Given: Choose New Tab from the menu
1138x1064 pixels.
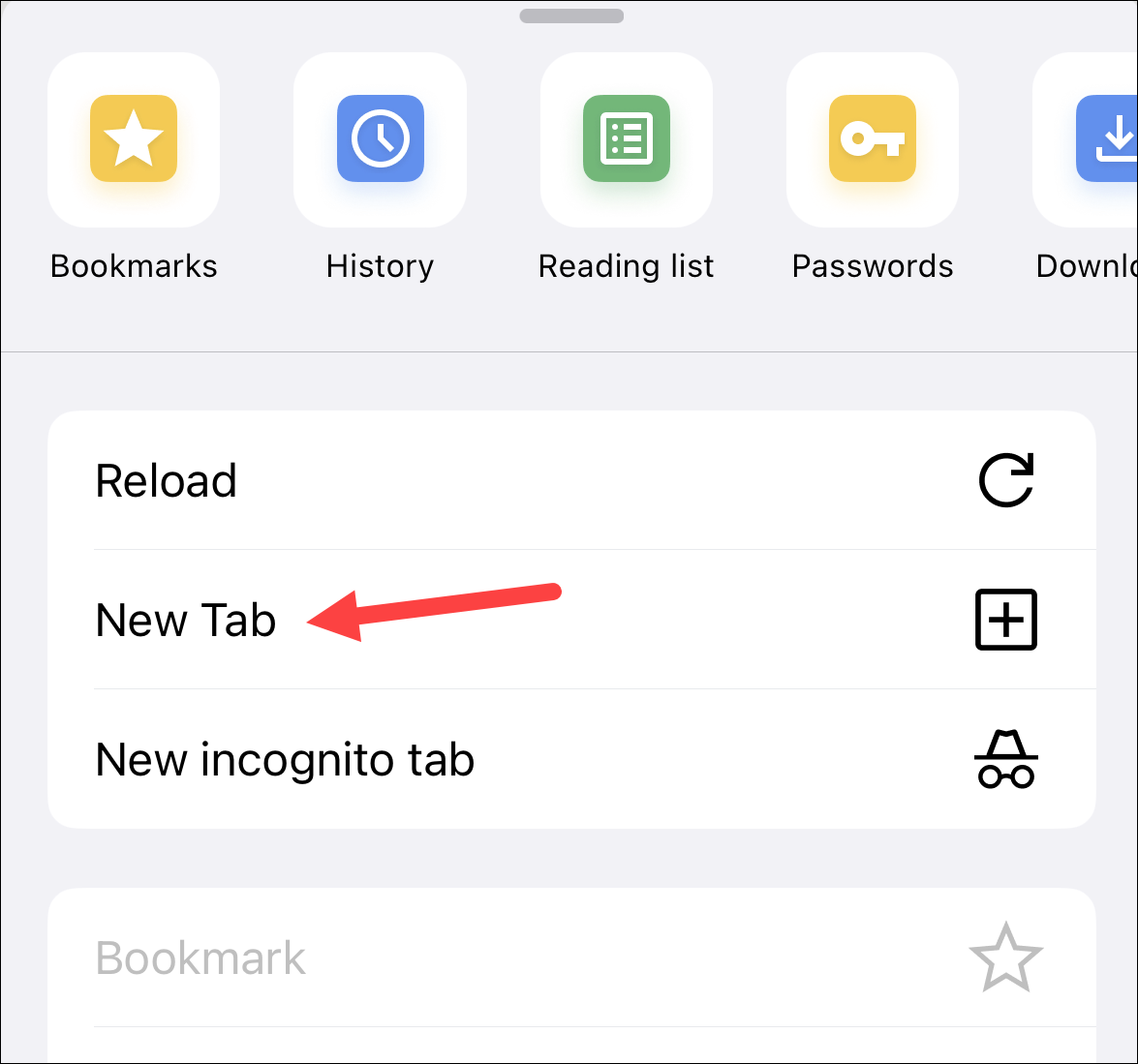Looking at the screenshot, I should (571, 620).
